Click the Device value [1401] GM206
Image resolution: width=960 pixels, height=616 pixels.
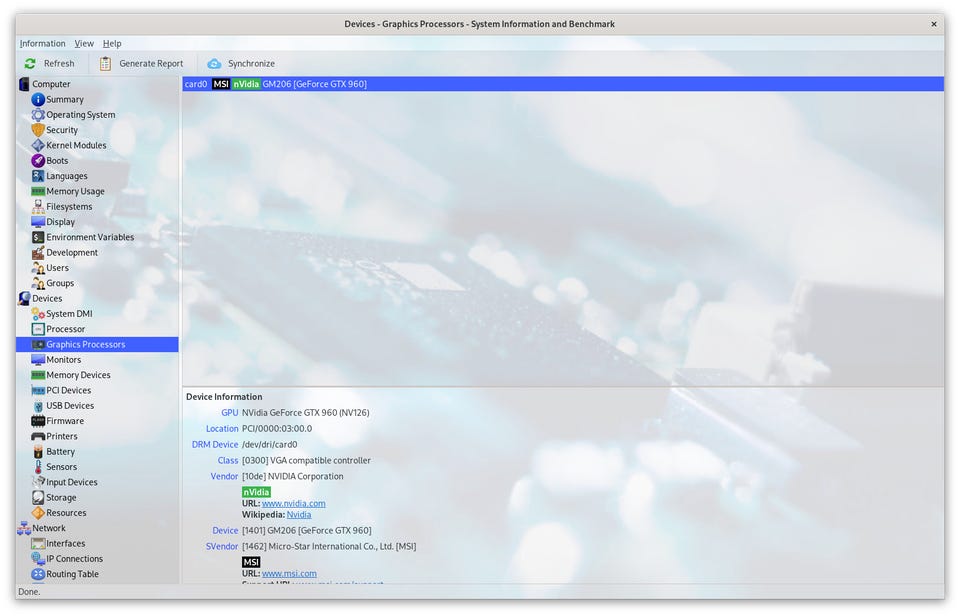pos(307,530)
